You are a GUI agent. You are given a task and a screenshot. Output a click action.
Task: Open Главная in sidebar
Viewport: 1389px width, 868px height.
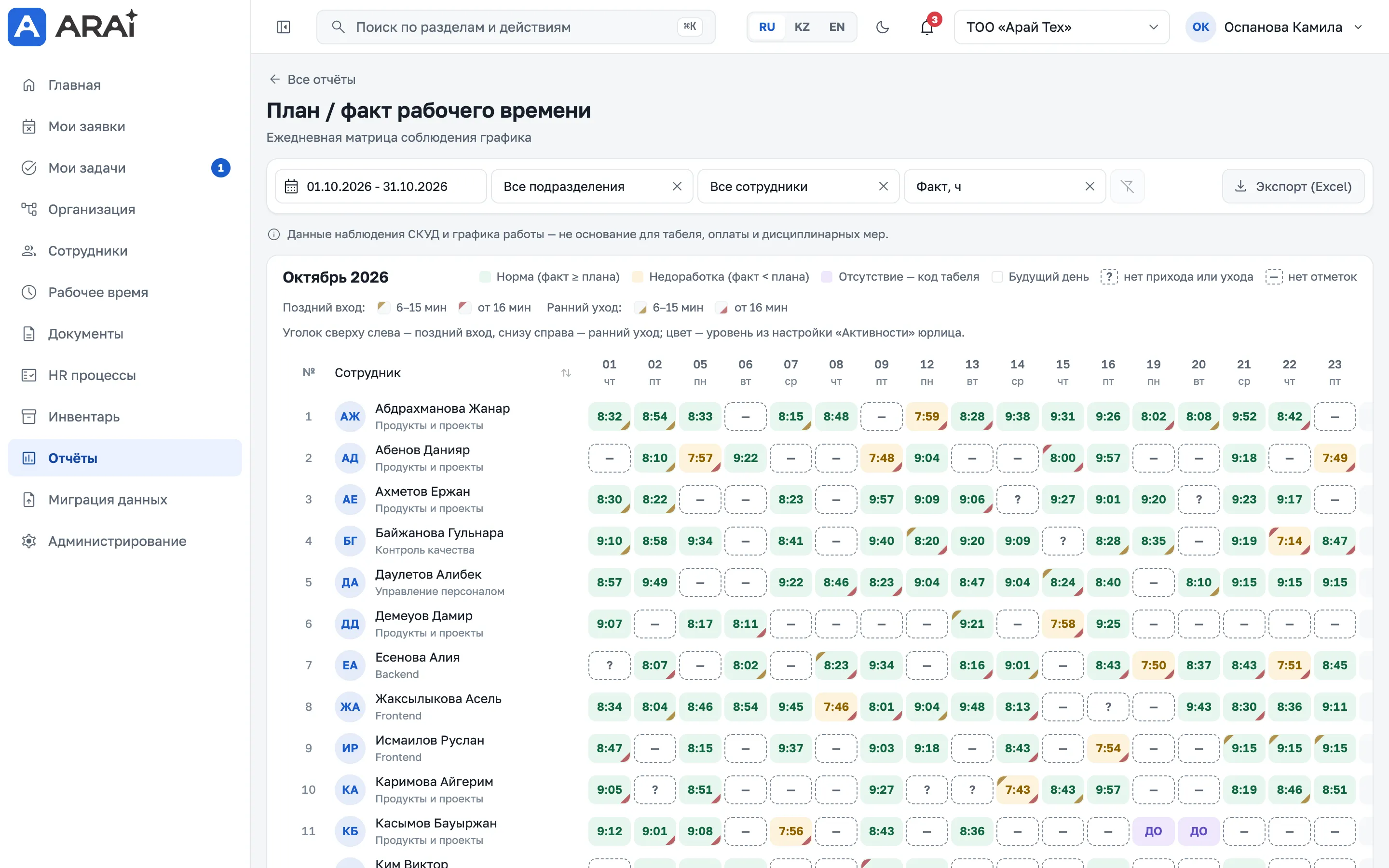[x=124, y=85]
